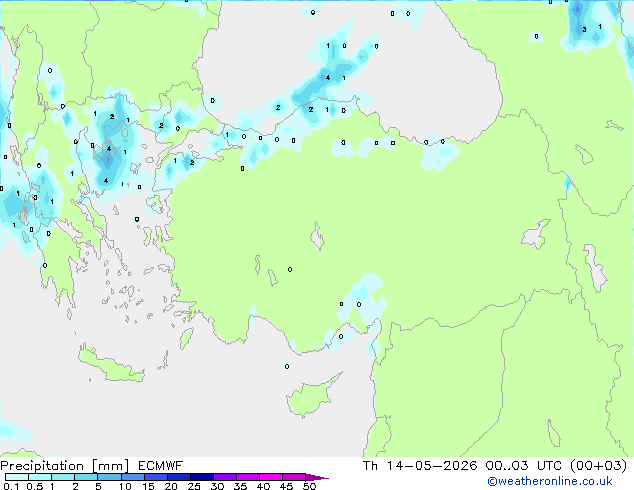Click the 25–30 mm navy swatch
The height and width of the screenshot is (490, 634).
(201, 477)
